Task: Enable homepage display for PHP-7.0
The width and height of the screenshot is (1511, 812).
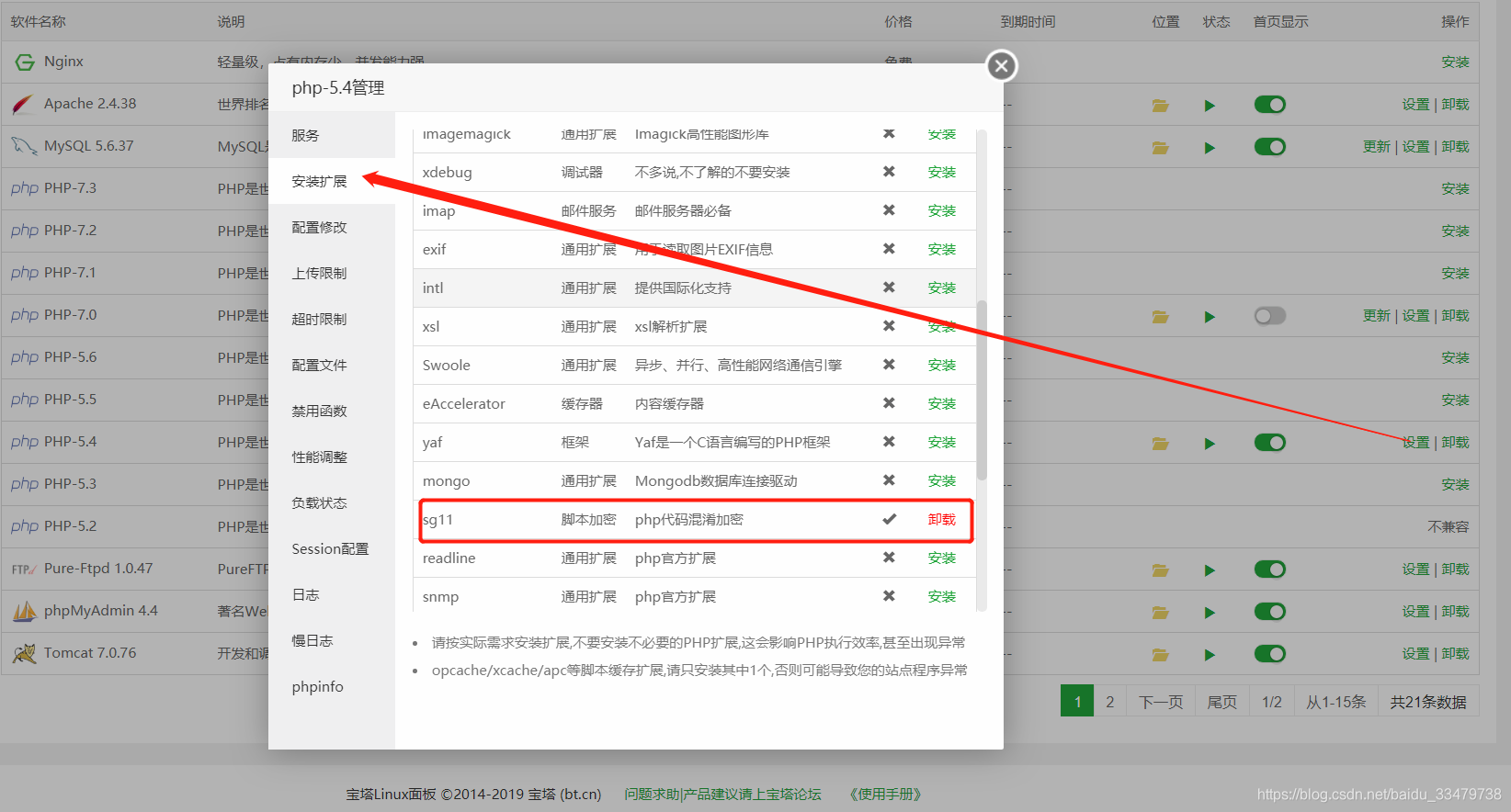Action: [1270, 316]
